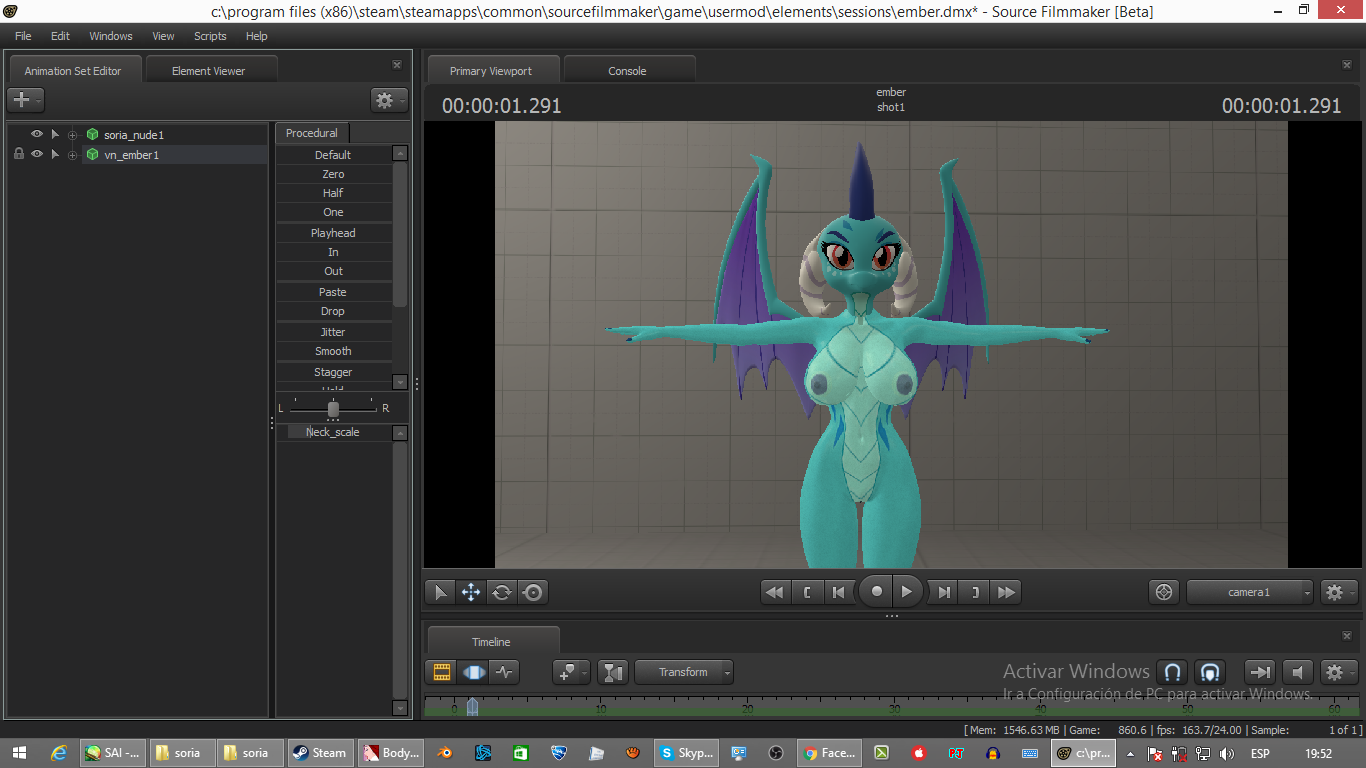Apply the Stagger procedural preset
1366x768 pixels.
333,372
